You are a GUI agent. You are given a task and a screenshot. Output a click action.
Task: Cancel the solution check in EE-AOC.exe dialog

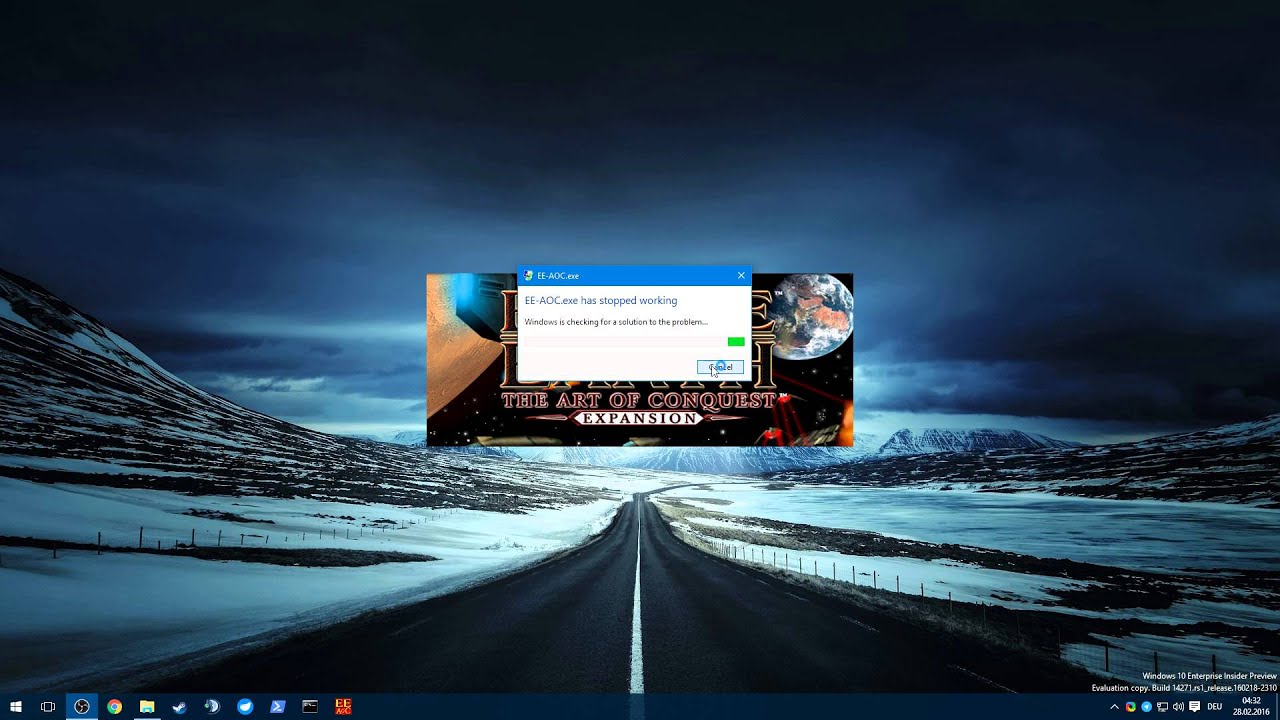pos(720,367)
